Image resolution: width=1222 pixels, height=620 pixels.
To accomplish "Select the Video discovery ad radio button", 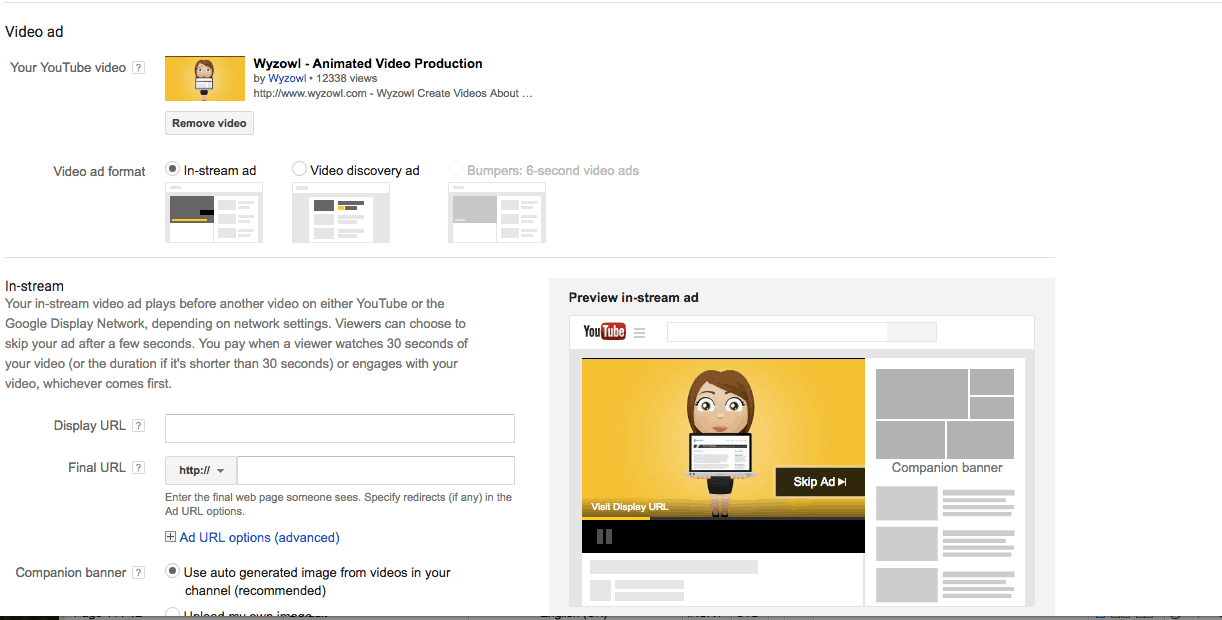I will coord(299,170).
